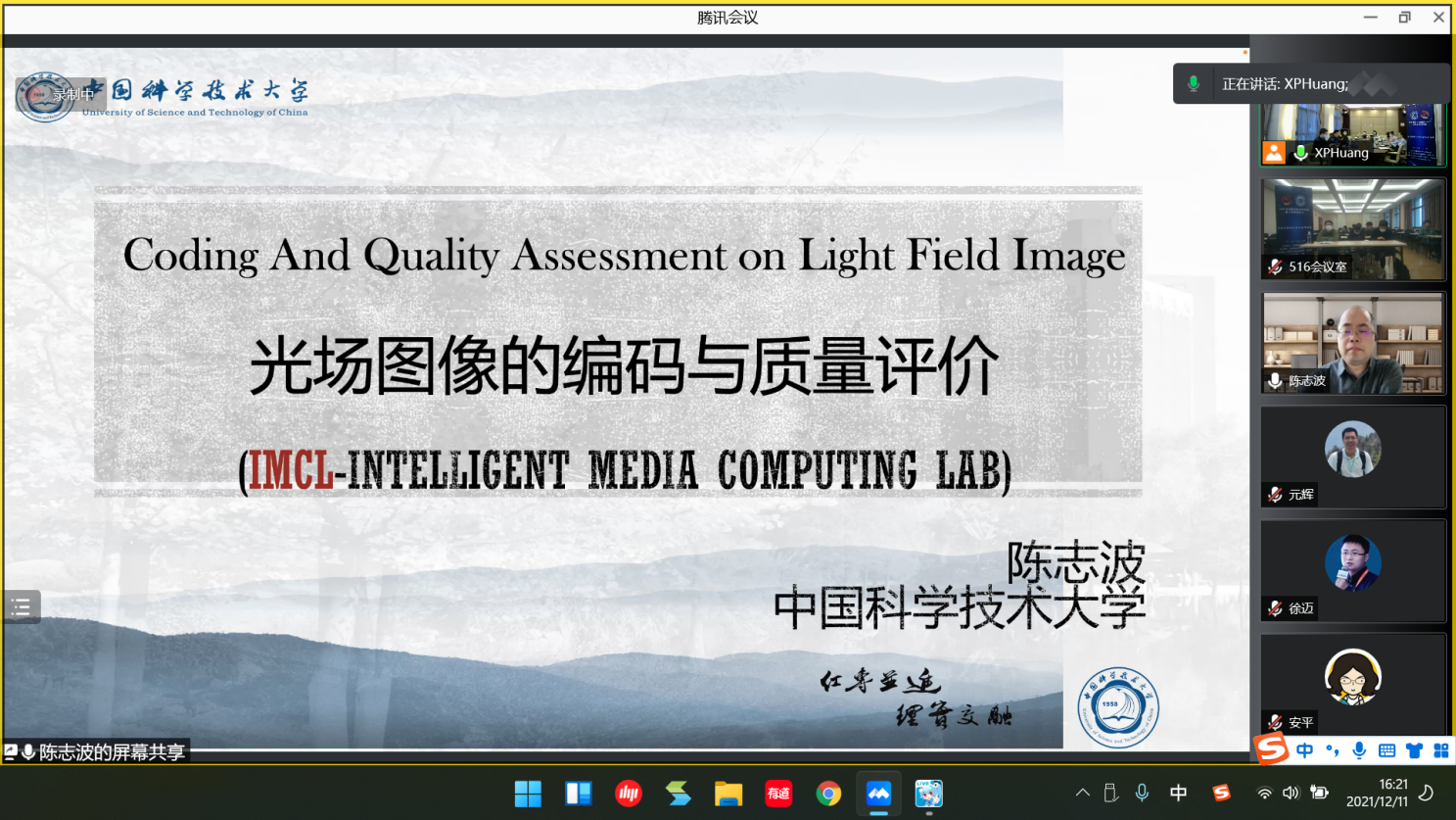Viewport: 1456px width, 820px height.
Task: Click XPHuang's orange host badge icon
Action: pos(1274,152)
